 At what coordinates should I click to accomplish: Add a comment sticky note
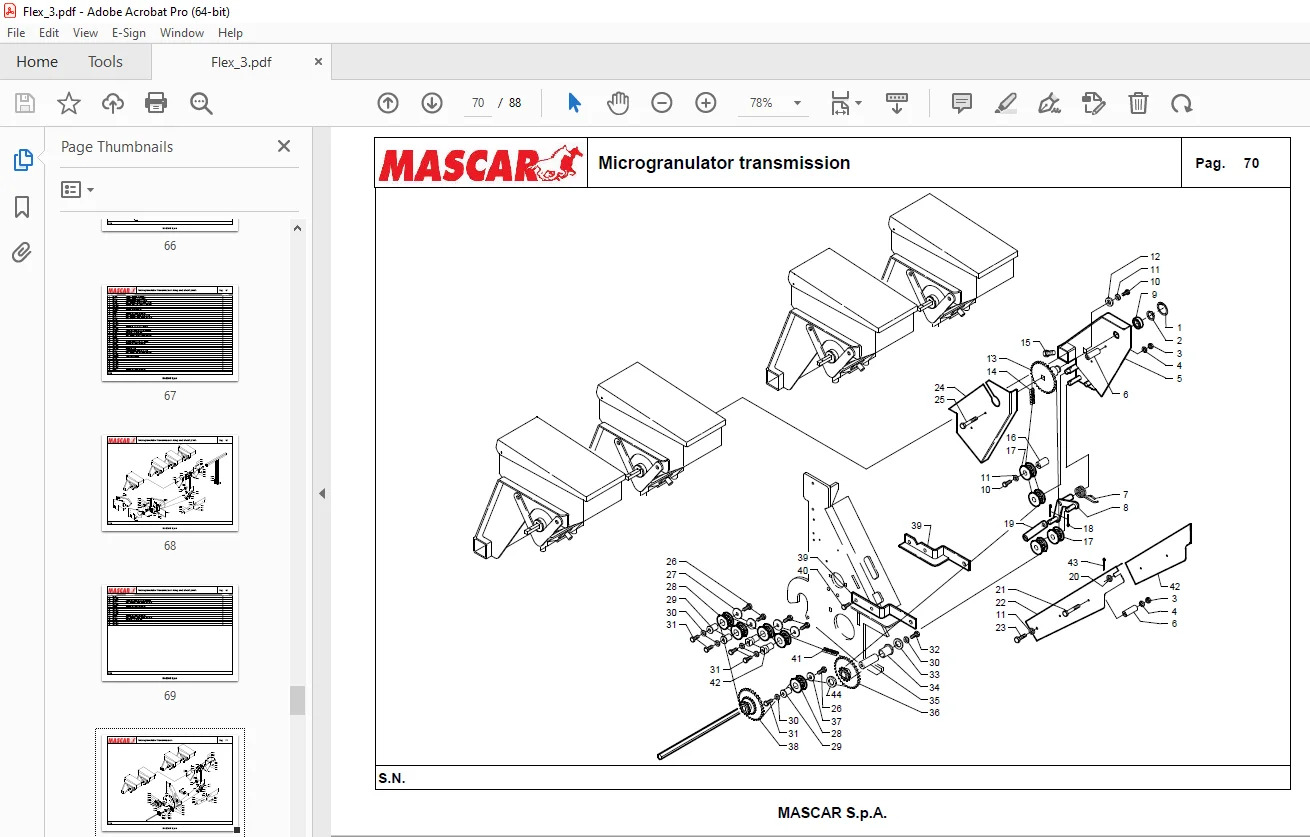[962, 103]
